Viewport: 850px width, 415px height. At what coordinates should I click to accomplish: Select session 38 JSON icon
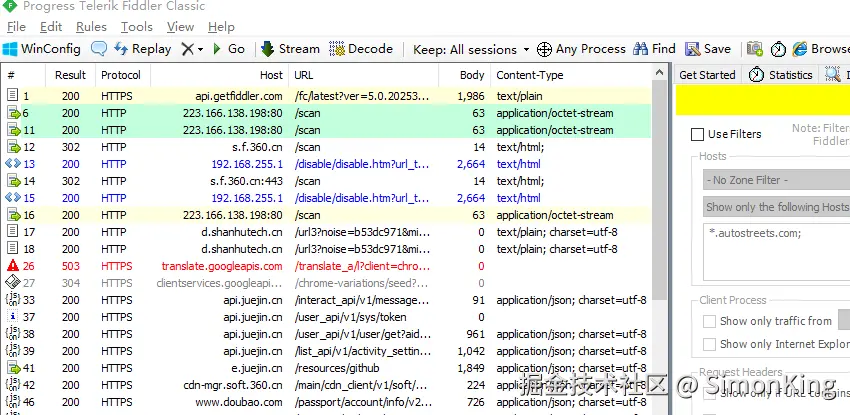point(12,334)
